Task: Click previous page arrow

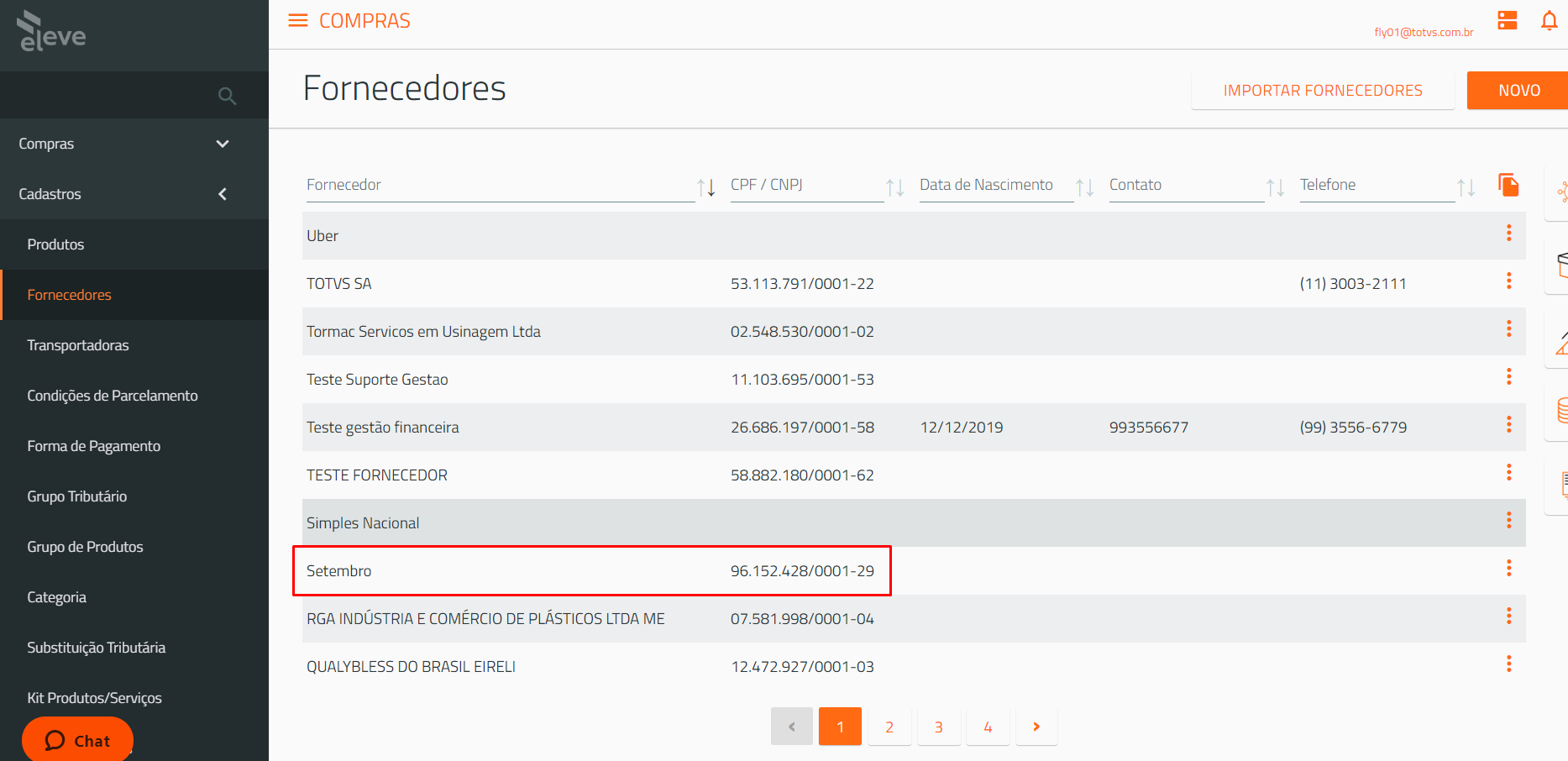Action: (x=791, y=727)
